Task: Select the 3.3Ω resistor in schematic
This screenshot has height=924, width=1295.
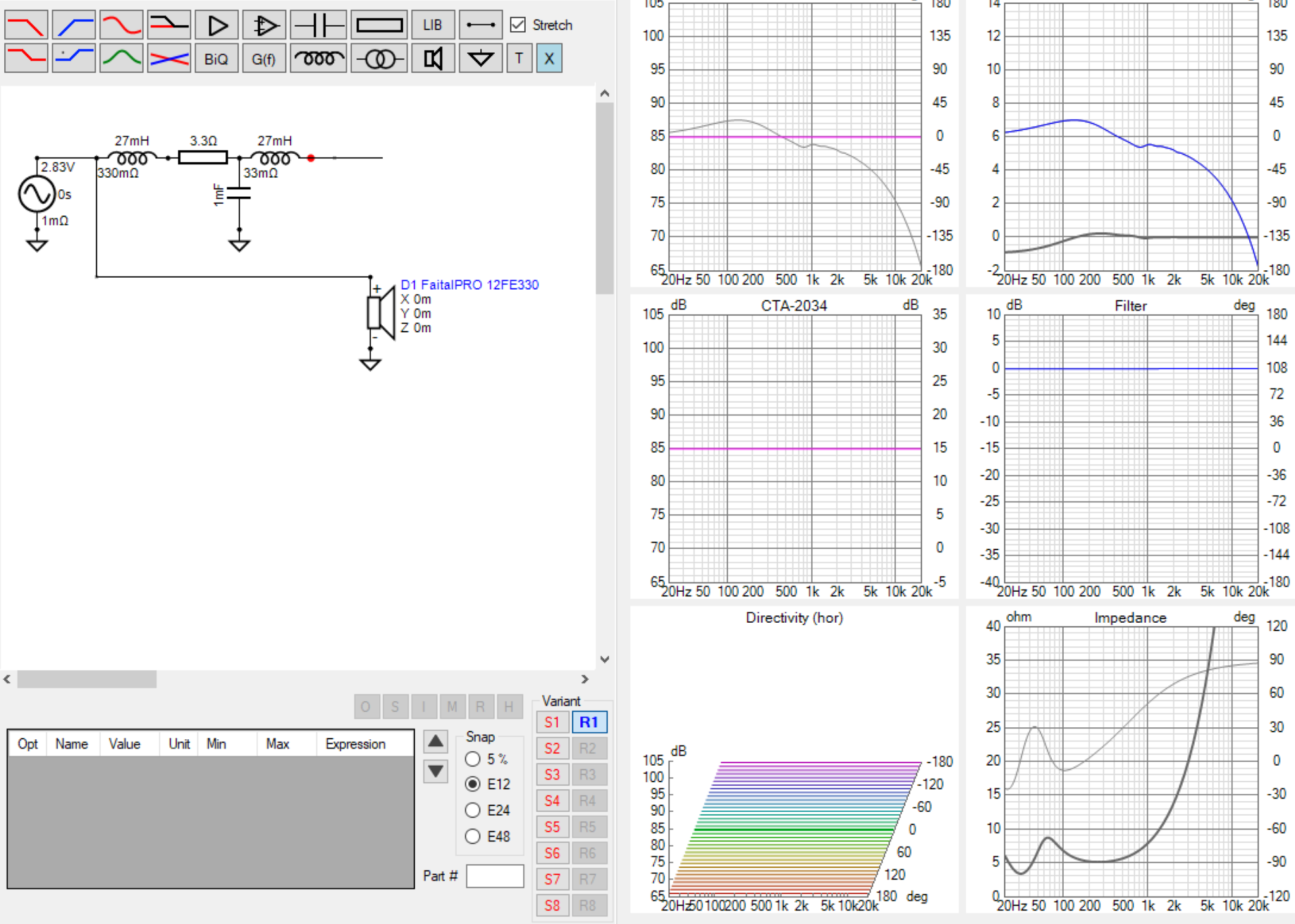Action: 203,157
